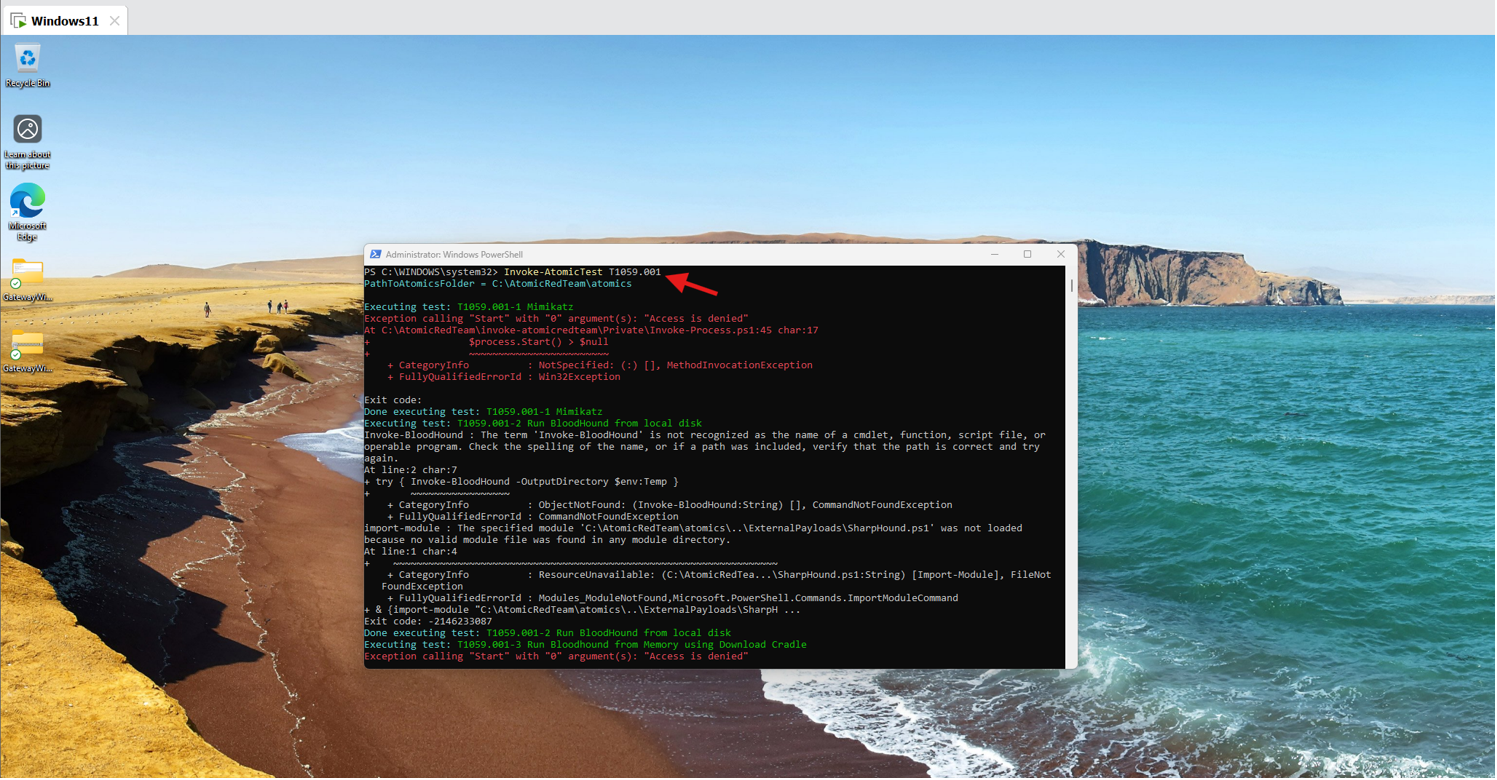Click the Windows11 tab VM icon
Screen dimensions: 1497x780
tap(18, 21)
